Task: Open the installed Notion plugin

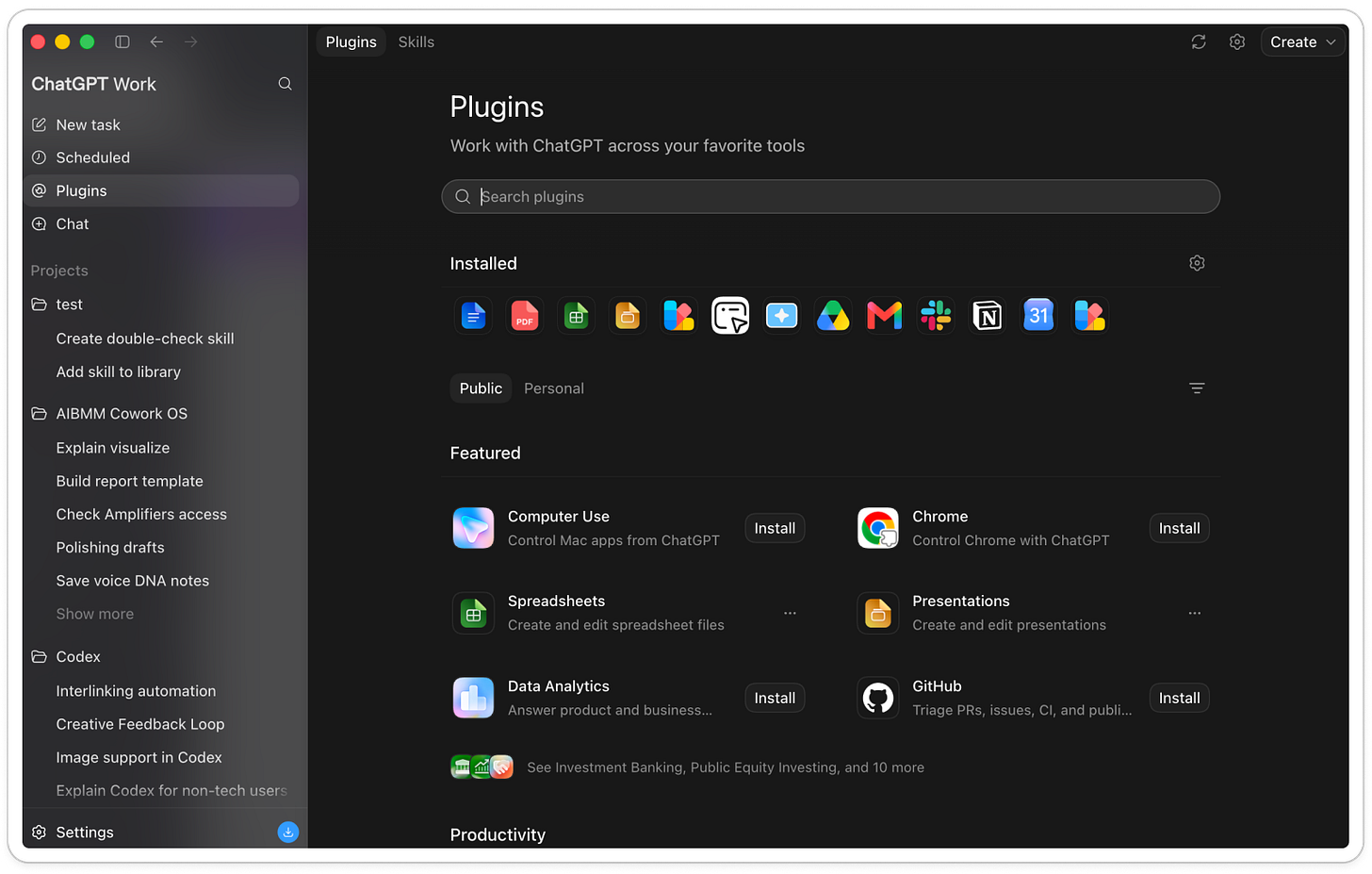Action: click(988, 316)
